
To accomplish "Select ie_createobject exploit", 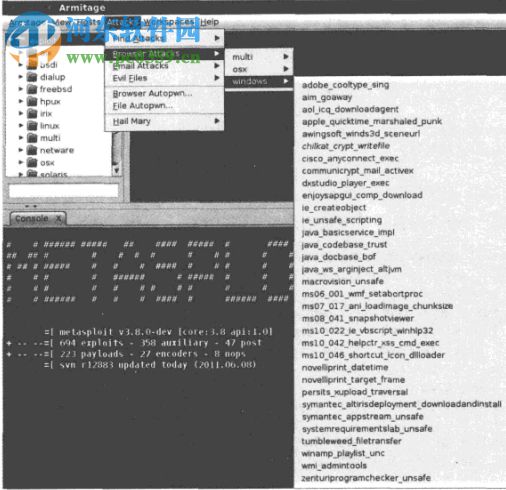I will (x=334, y=208).
